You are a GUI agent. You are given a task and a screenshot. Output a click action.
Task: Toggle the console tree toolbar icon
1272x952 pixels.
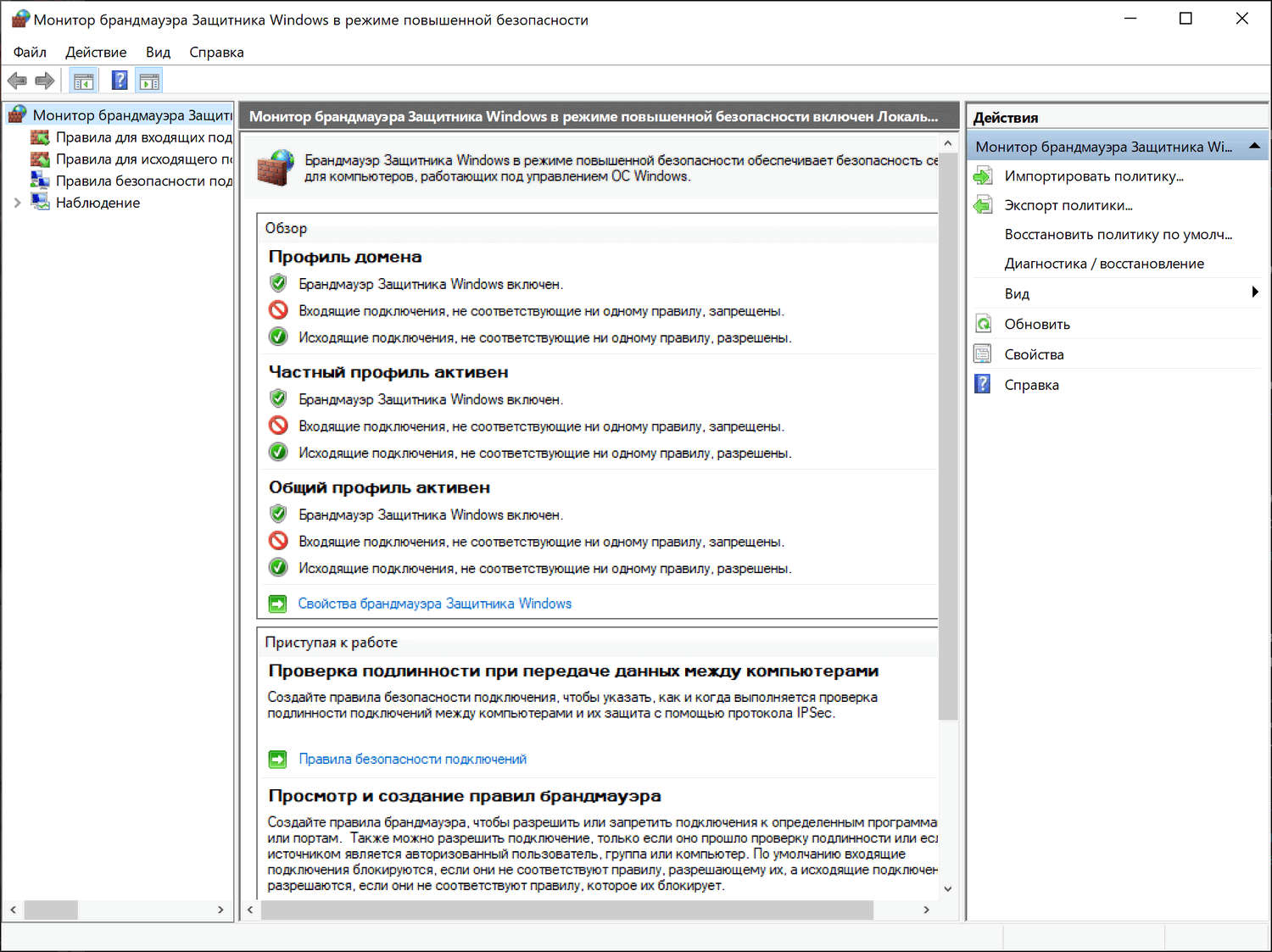click(x=83, y=81)
